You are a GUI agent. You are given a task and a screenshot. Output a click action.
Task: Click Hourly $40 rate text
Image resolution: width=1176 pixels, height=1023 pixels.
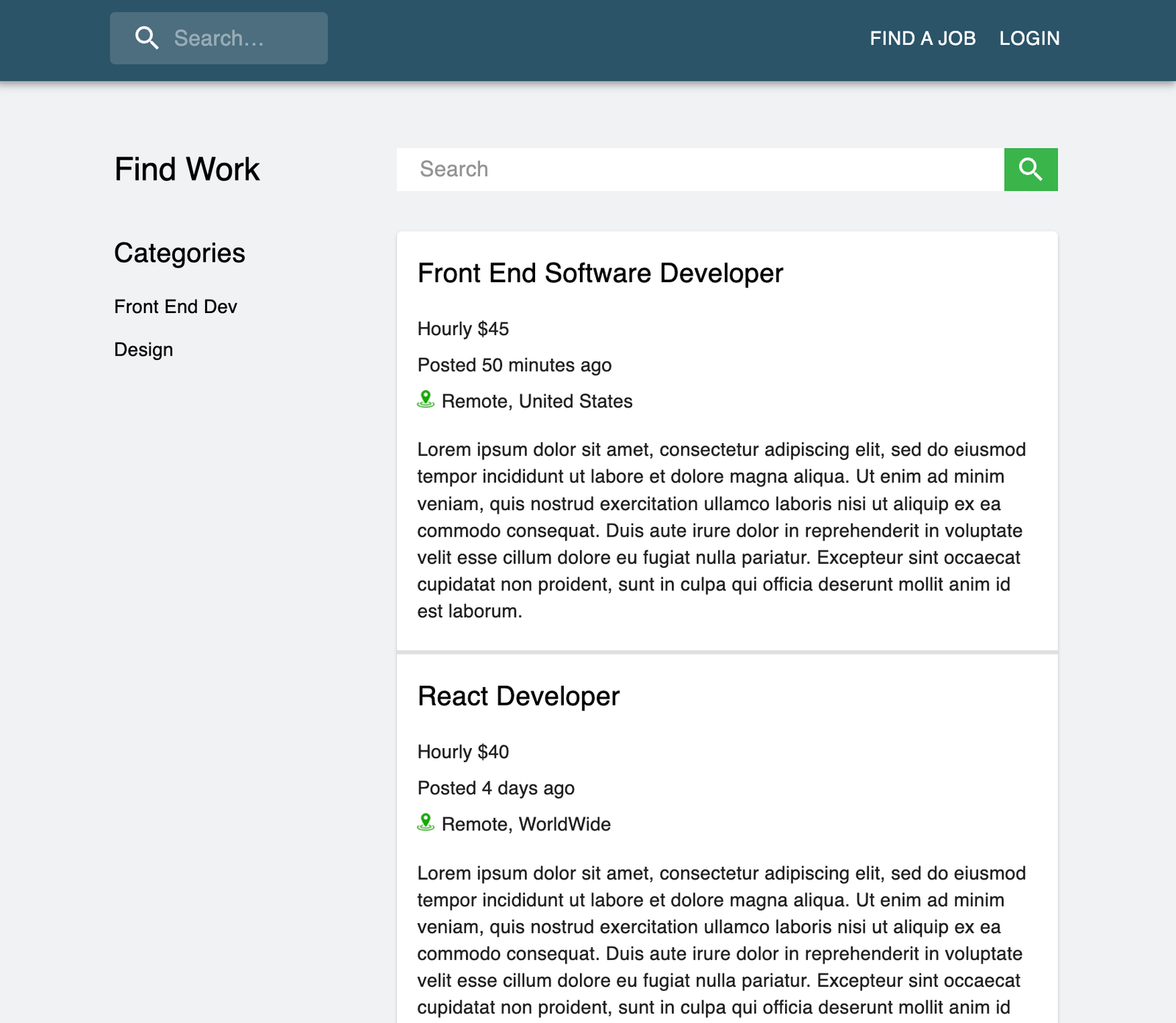coord(463,752)
